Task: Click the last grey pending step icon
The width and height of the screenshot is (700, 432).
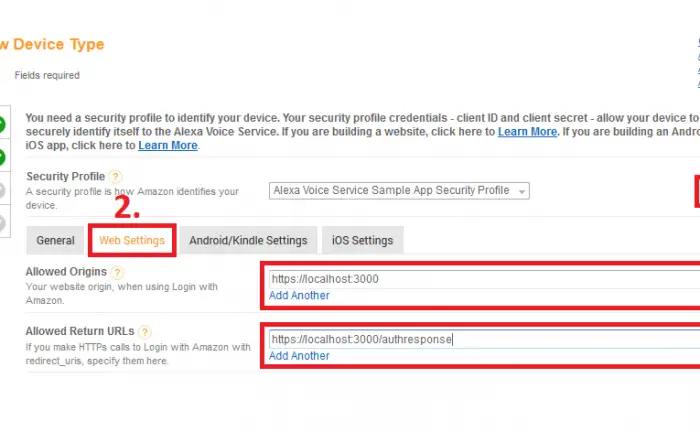Action: 2,223
